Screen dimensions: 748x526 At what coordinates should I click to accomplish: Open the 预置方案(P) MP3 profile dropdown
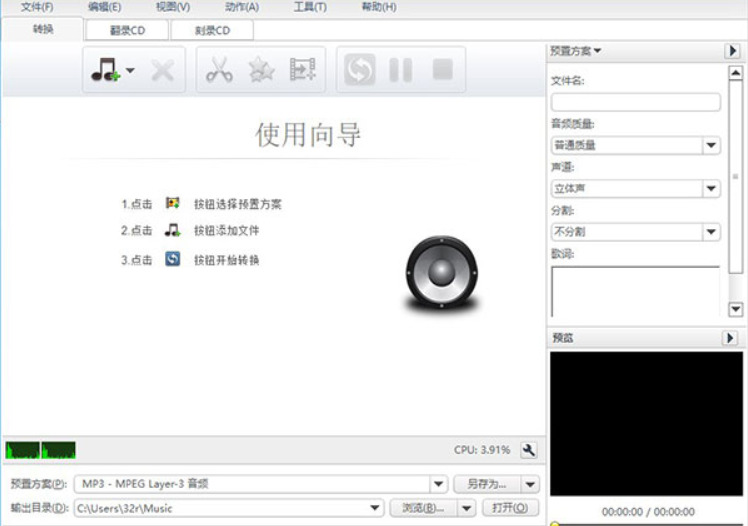coord(438,484)
